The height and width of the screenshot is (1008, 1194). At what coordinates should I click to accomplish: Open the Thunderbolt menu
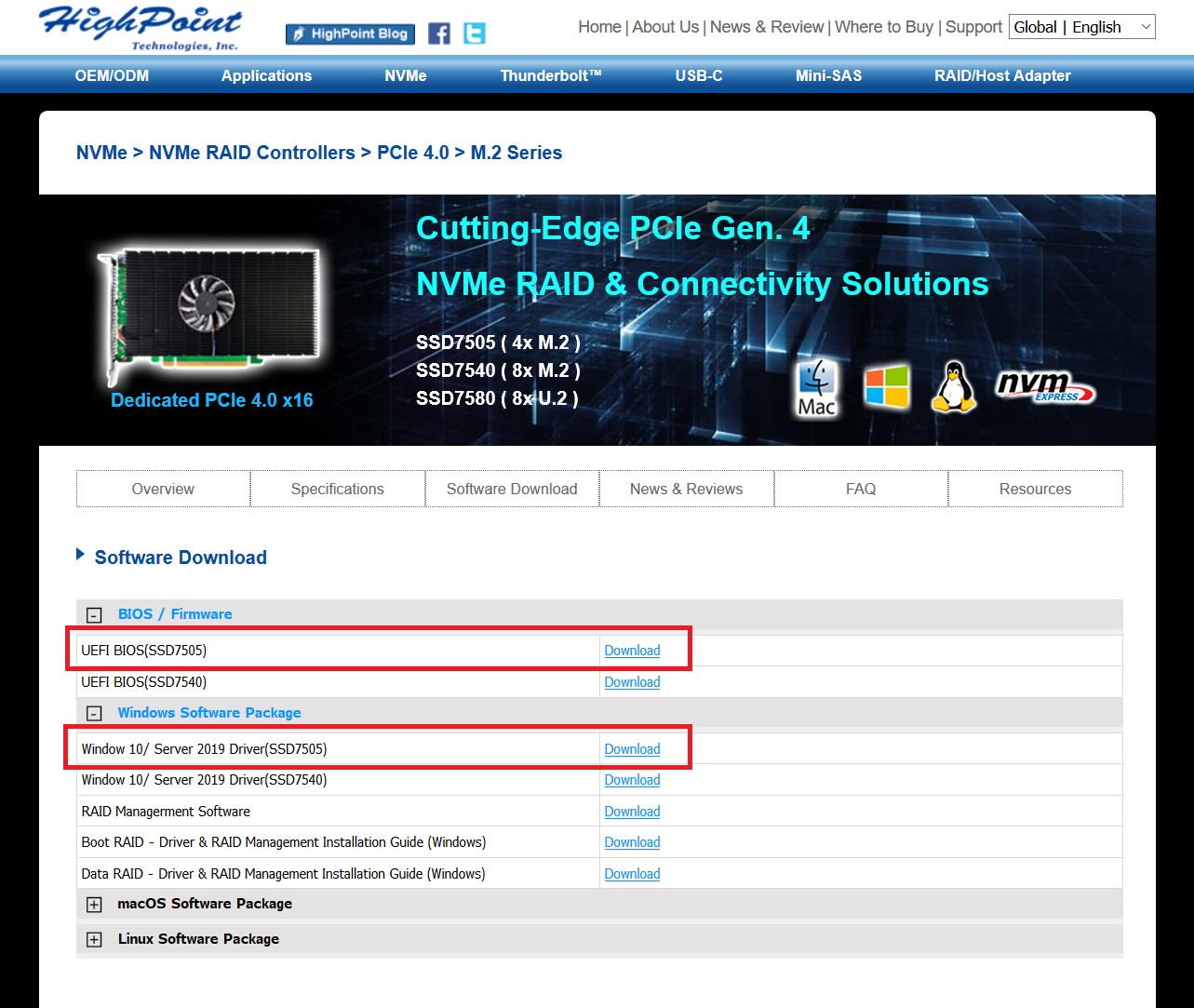pos(551,75)
